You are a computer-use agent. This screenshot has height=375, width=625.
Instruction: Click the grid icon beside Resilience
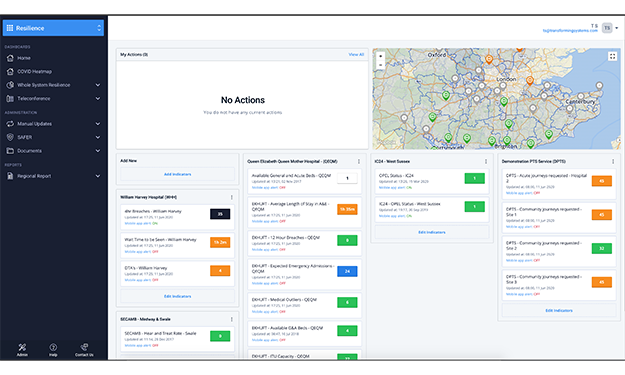point(10,28)
